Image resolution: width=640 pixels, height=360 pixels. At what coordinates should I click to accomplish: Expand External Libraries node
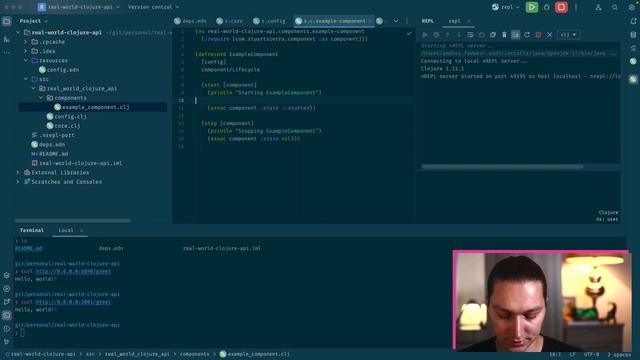coord(18,172)
